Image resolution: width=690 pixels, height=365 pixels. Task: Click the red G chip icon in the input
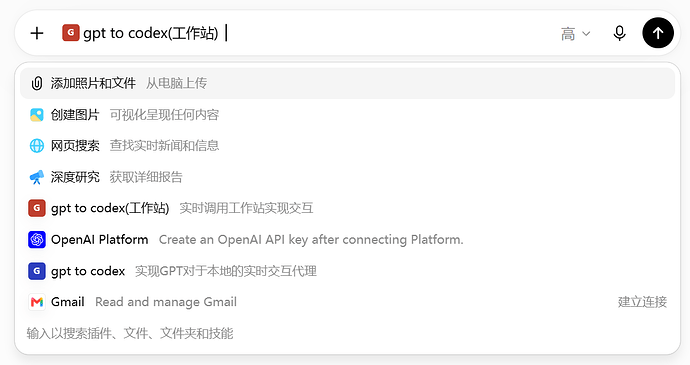[70, 33]
